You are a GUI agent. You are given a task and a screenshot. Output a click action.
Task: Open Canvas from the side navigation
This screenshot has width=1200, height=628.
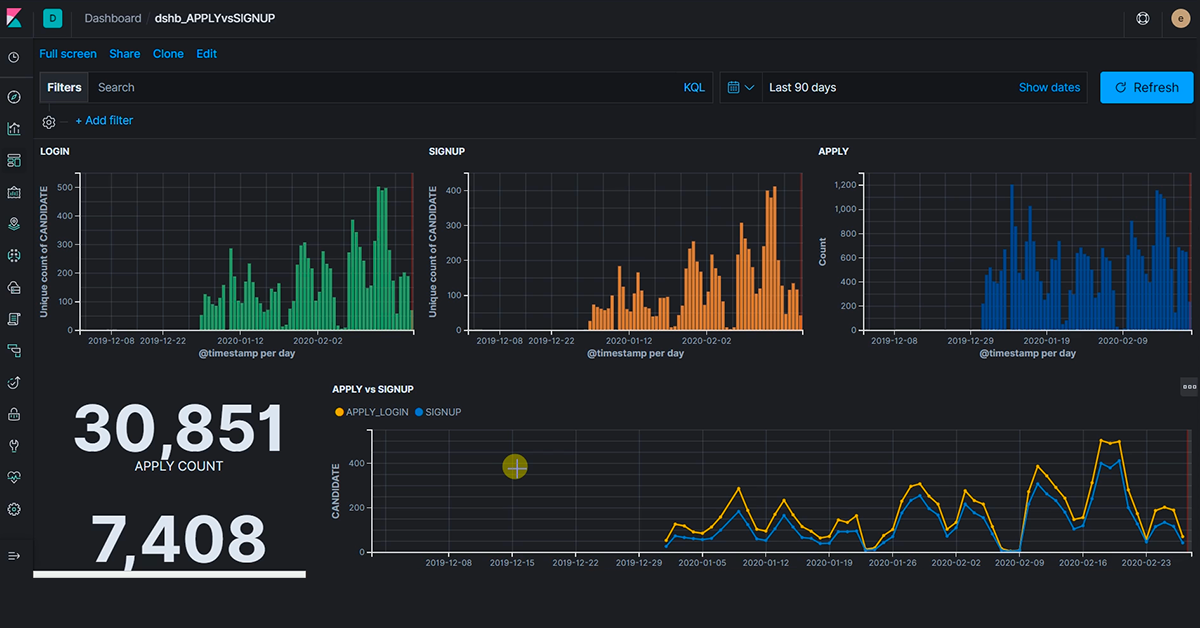pyautogui.click(x=14, y=192)
